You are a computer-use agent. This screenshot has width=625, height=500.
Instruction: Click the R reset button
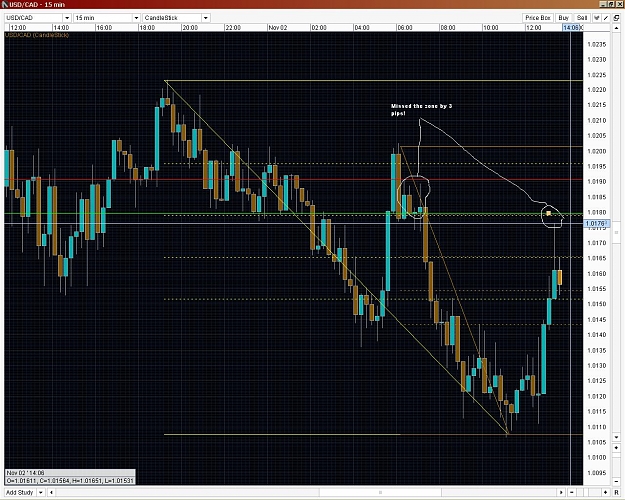point(616,492)
